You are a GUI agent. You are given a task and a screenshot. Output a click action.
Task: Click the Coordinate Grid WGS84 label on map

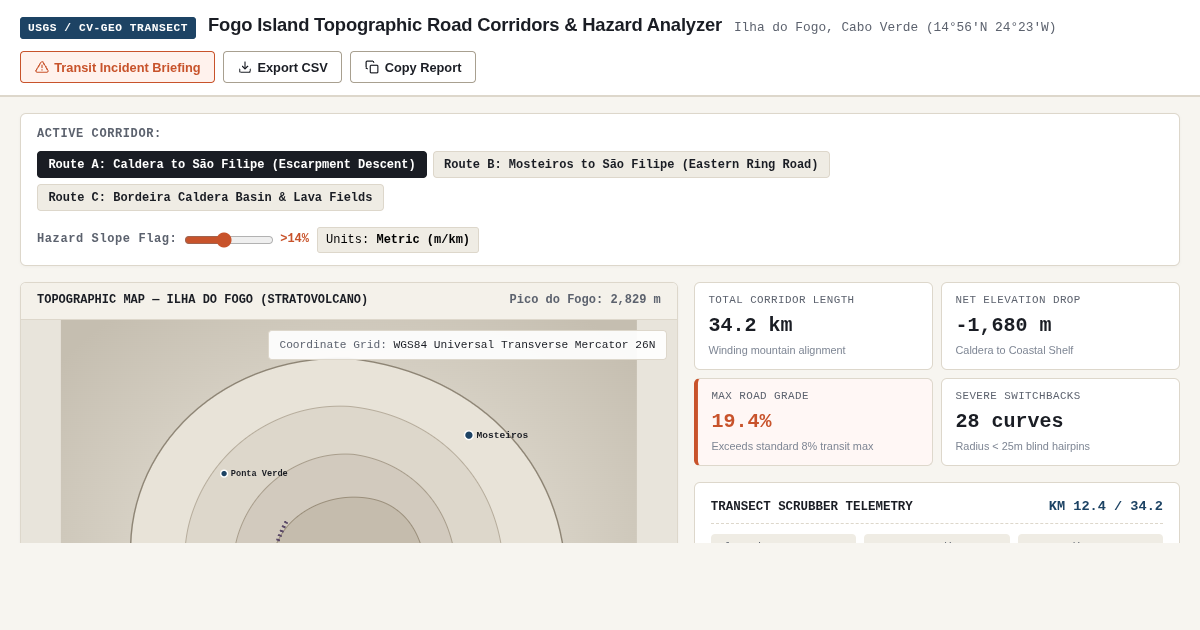point(467,345)
